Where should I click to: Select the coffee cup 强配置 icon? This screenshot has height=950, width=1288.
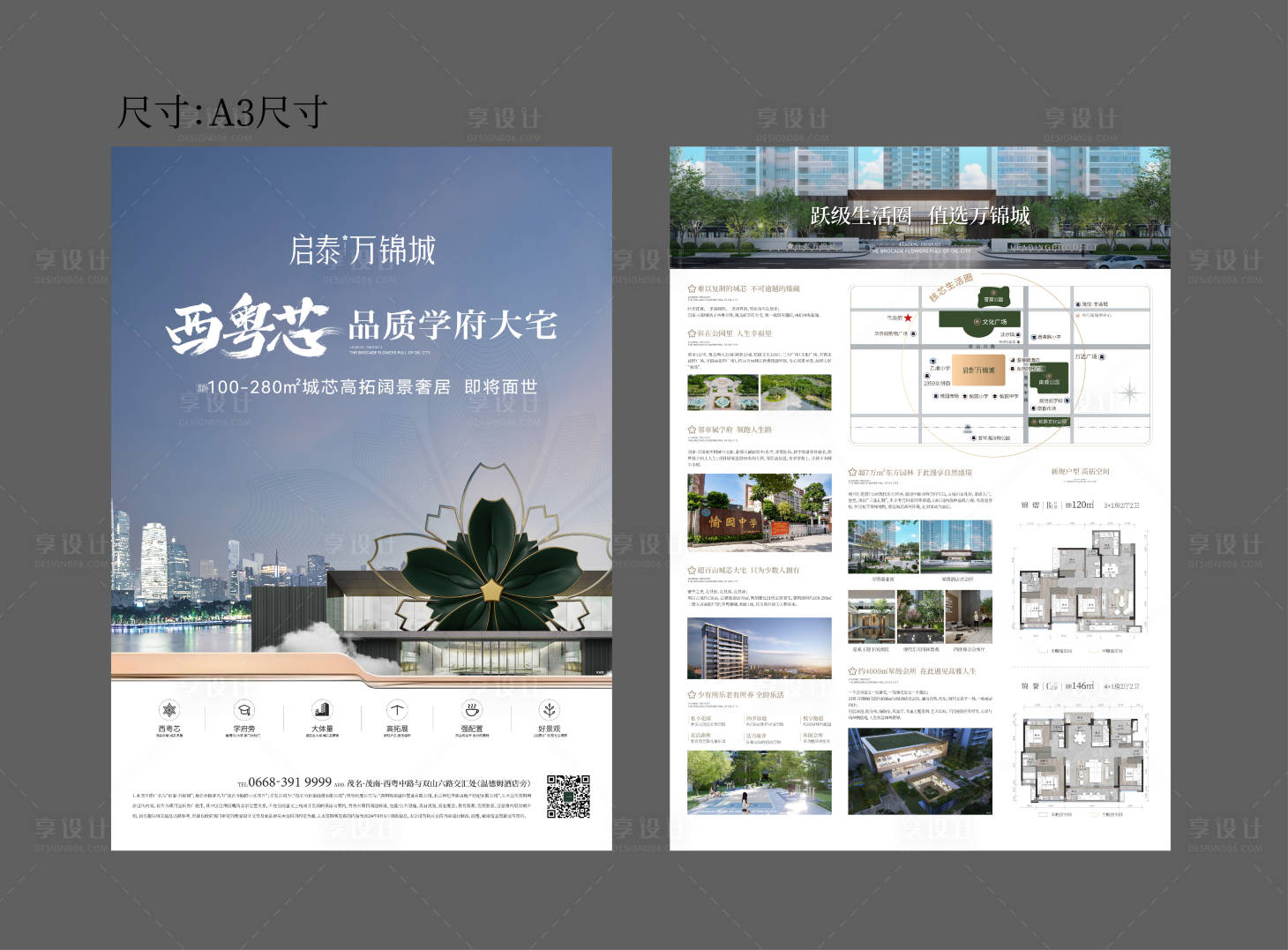[x=472, y=709]
